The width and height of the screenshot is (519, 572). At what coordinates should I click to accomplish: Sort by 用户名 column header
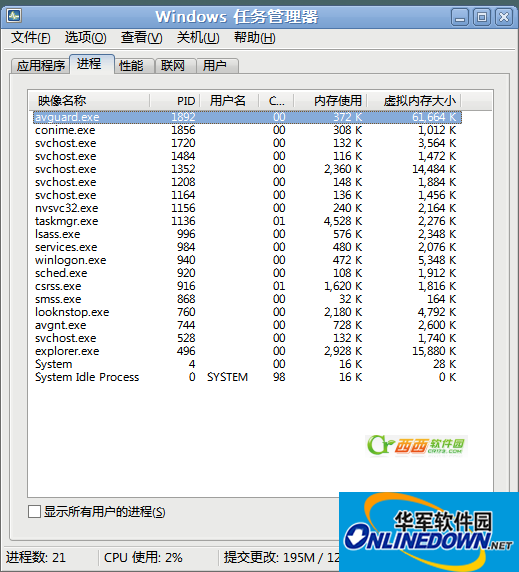pyautogui.click(x=229, y=101)
